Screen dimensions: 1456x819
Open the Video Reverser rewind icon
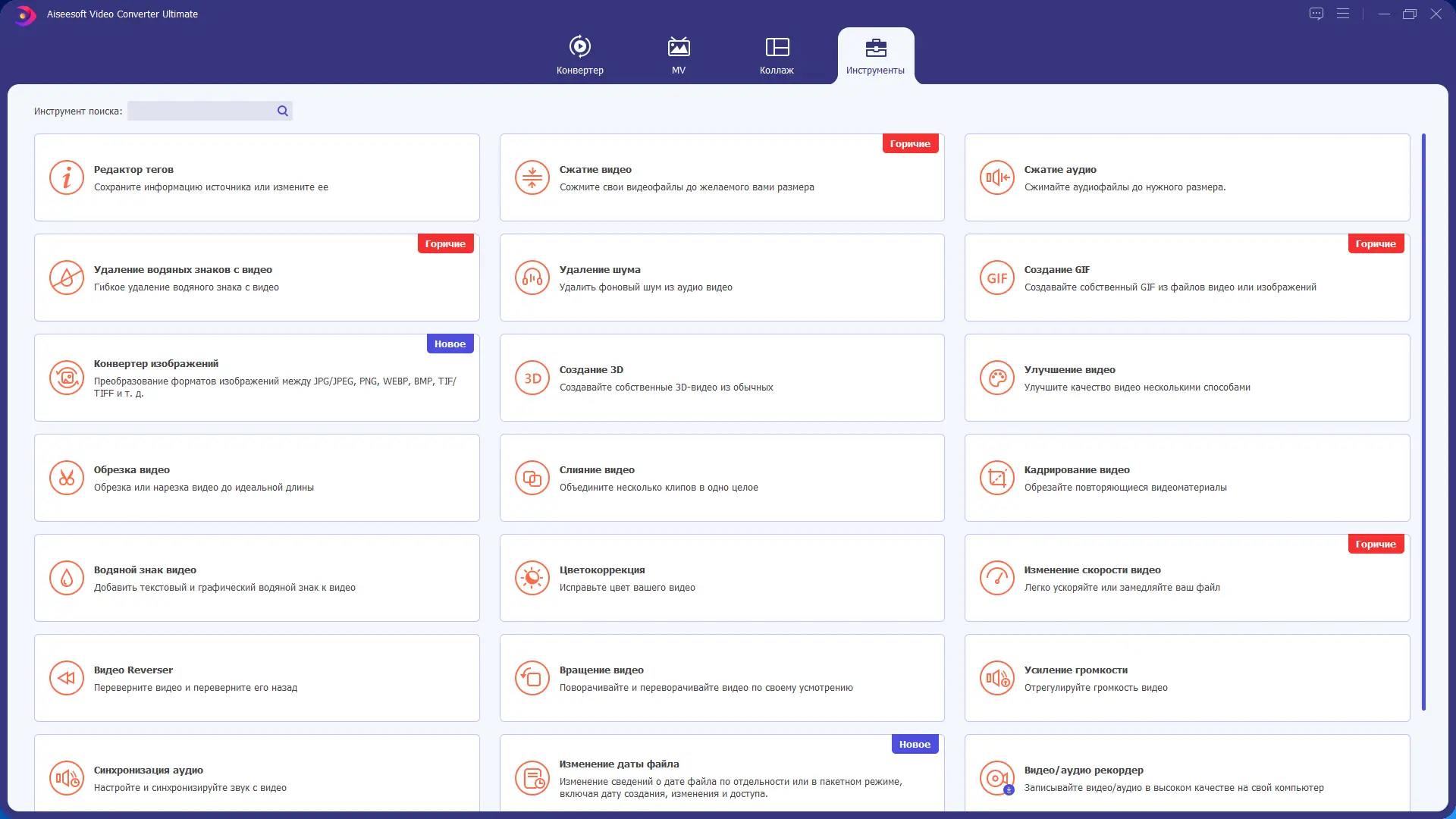pyautogui.click(x=67, y=679)
